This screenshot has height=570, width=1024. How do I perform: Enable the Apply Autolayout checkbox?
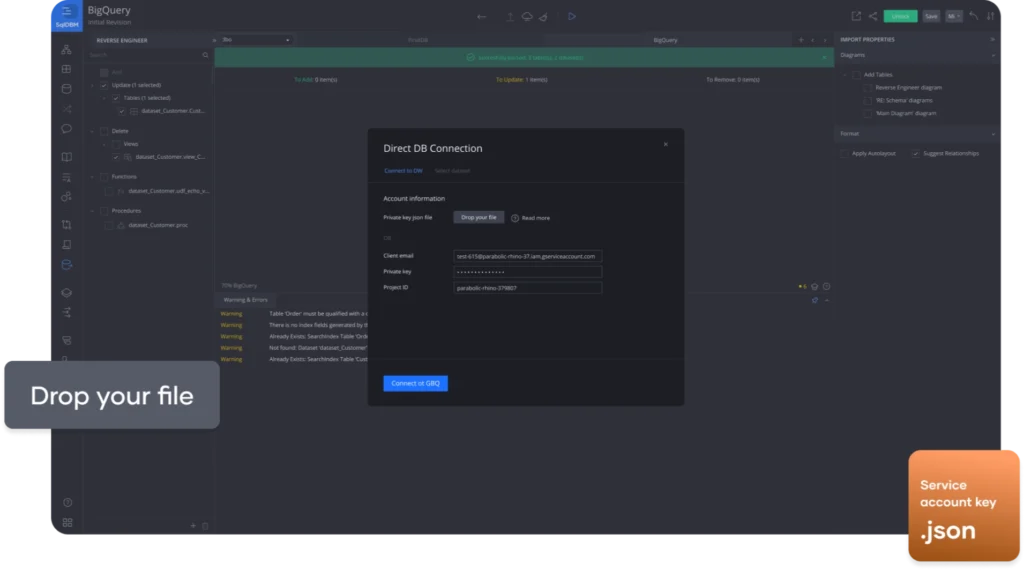click(x=845, y=153)
